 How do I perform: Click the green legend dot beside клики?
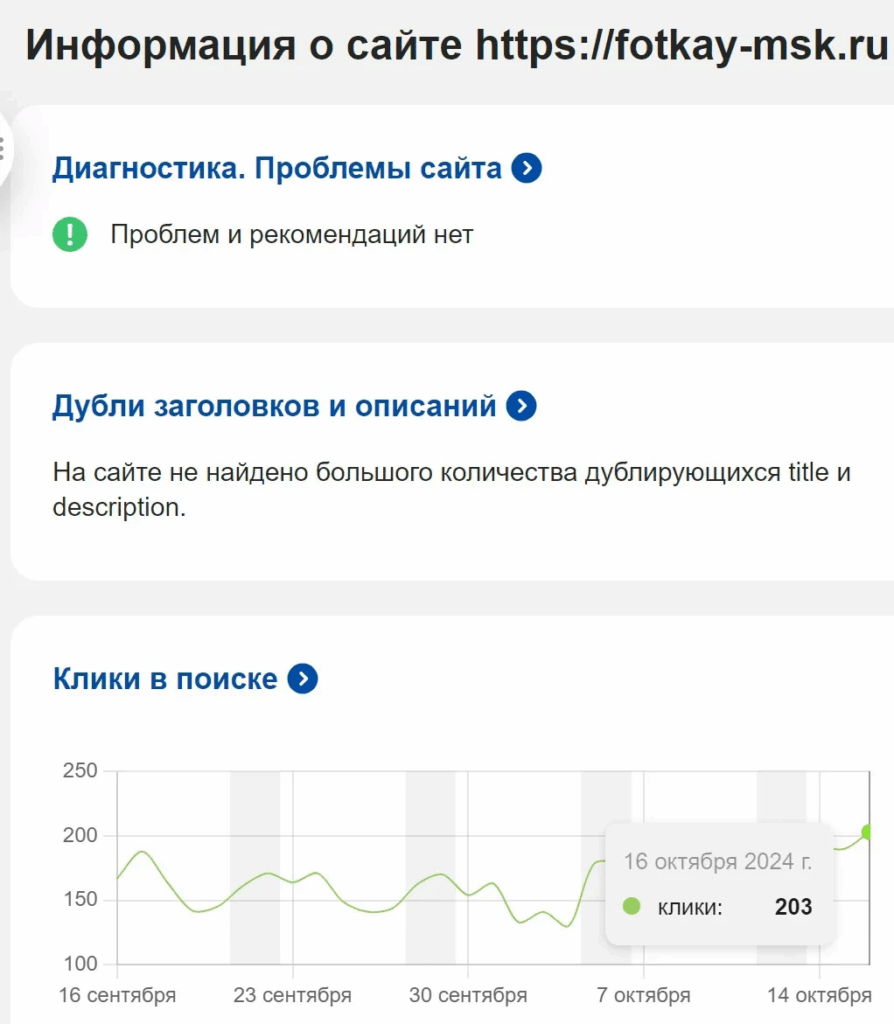631,906
